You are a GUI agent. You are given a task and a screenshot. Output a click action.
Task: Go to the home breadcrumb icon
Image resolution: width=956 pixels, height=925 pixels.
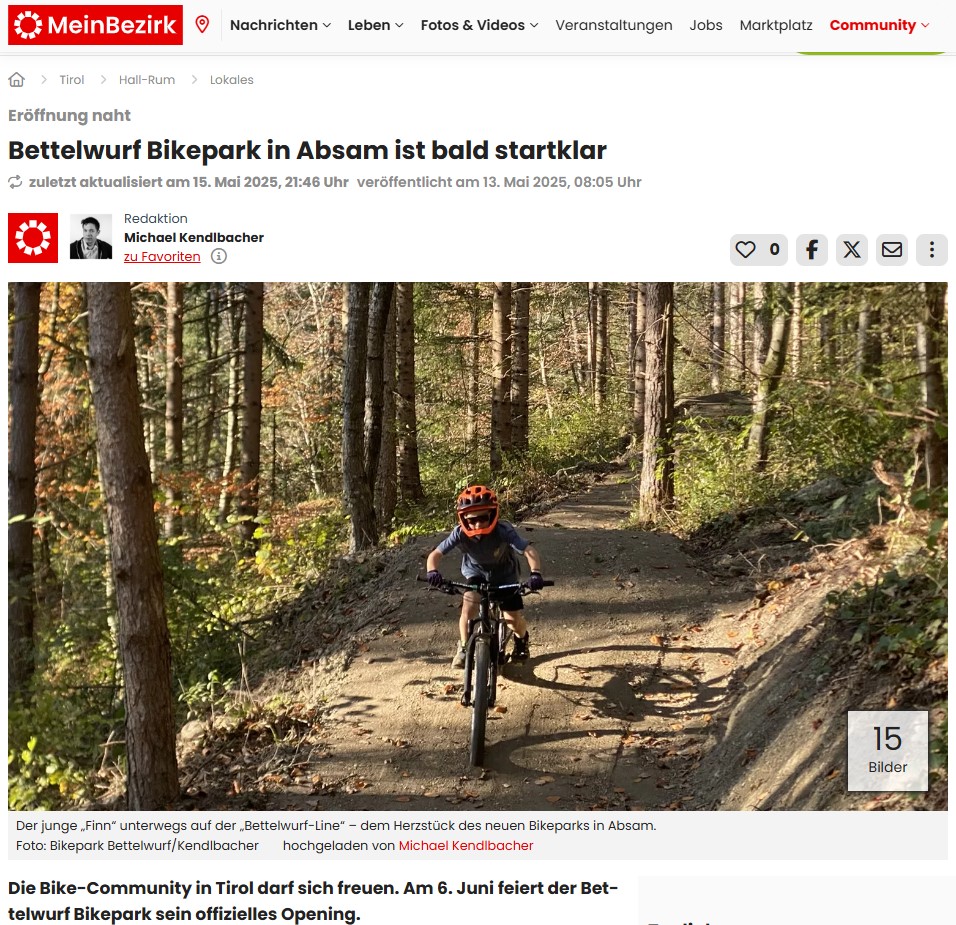click(16, 79)
